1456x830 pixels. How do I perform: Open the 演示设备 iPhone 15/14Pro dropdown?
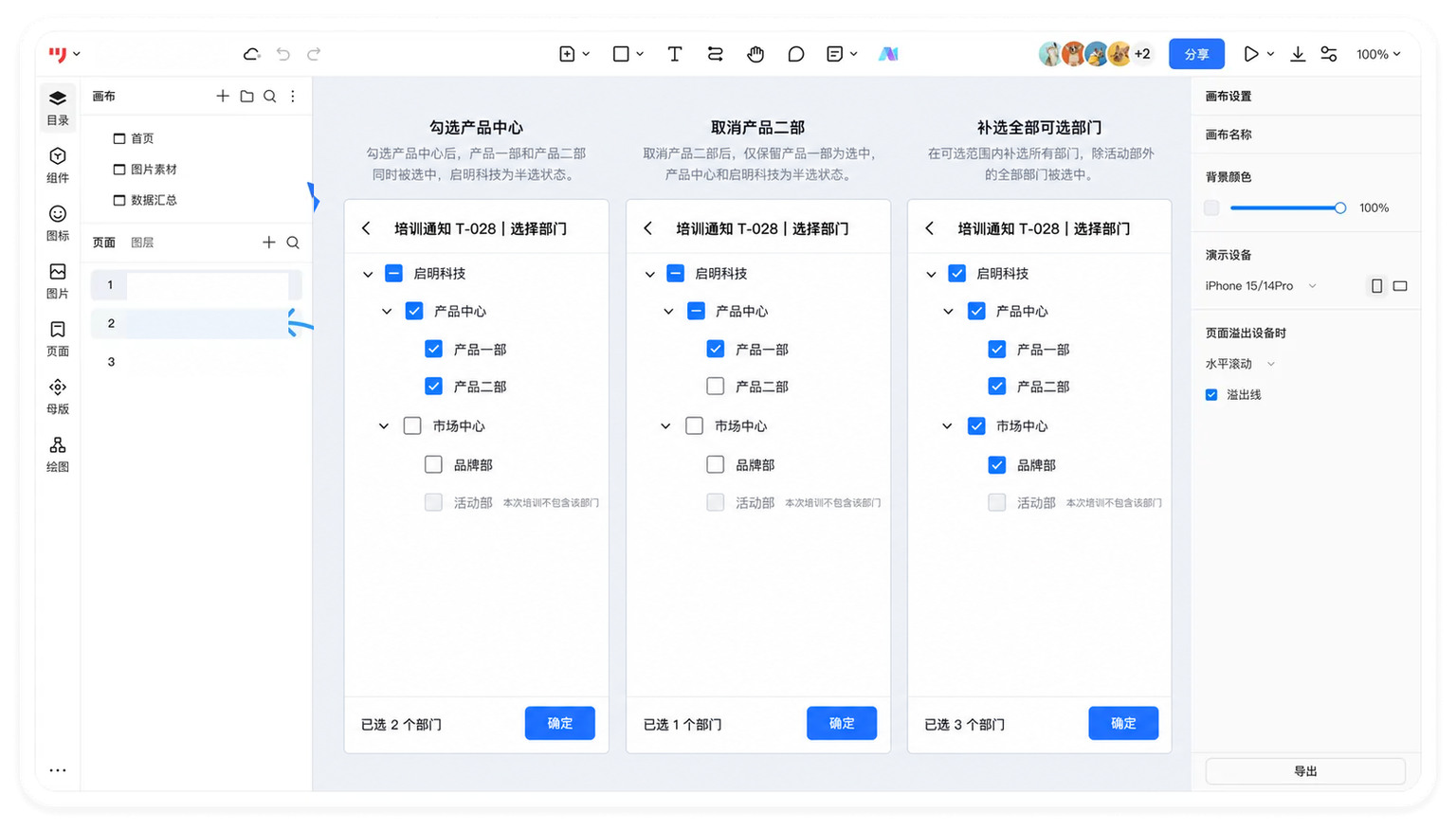[x=1261, y=285]
